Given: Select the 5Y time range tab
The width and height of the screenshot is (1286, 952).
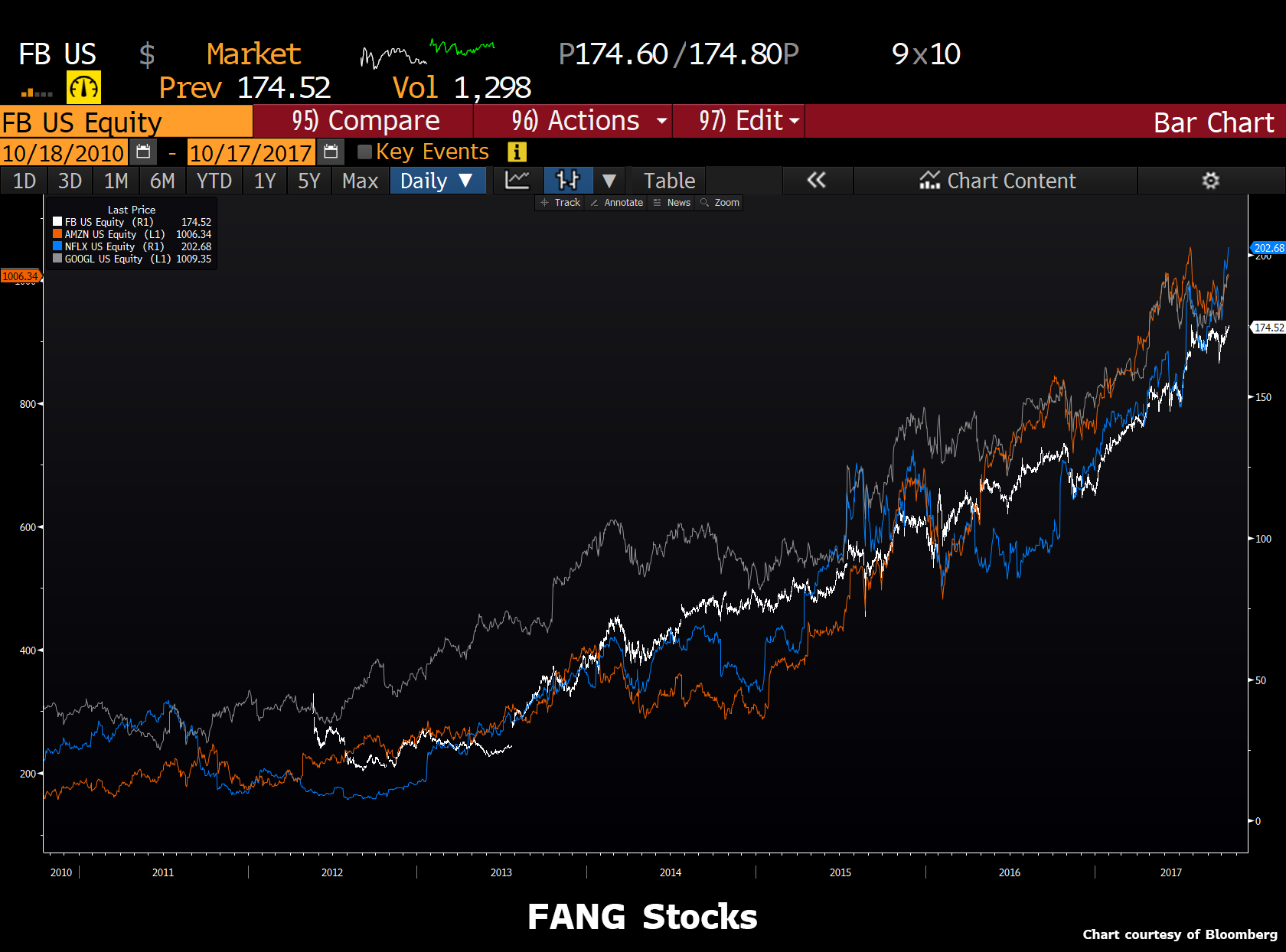Looking at the screenshot, I should [309, 181].
